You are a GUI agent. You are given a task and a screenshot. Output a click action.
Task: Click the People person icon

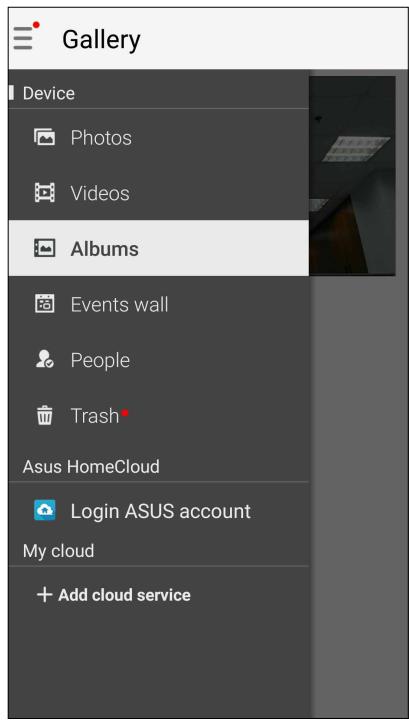[x=45, y=360]
